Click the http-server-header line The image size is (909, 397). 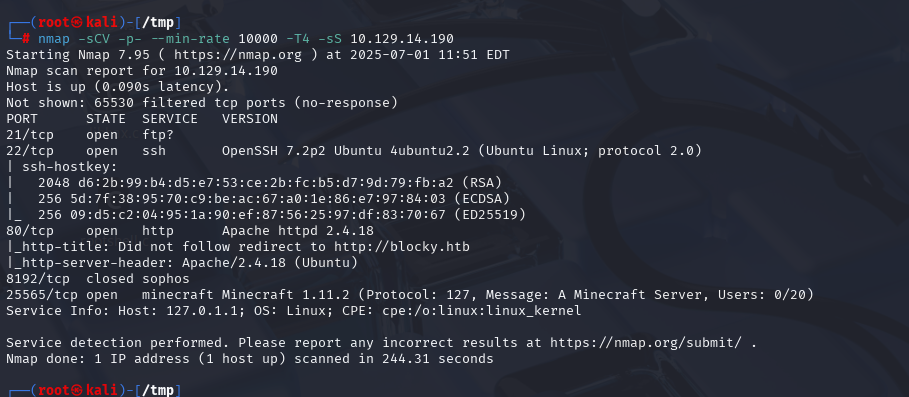[182, 263]
